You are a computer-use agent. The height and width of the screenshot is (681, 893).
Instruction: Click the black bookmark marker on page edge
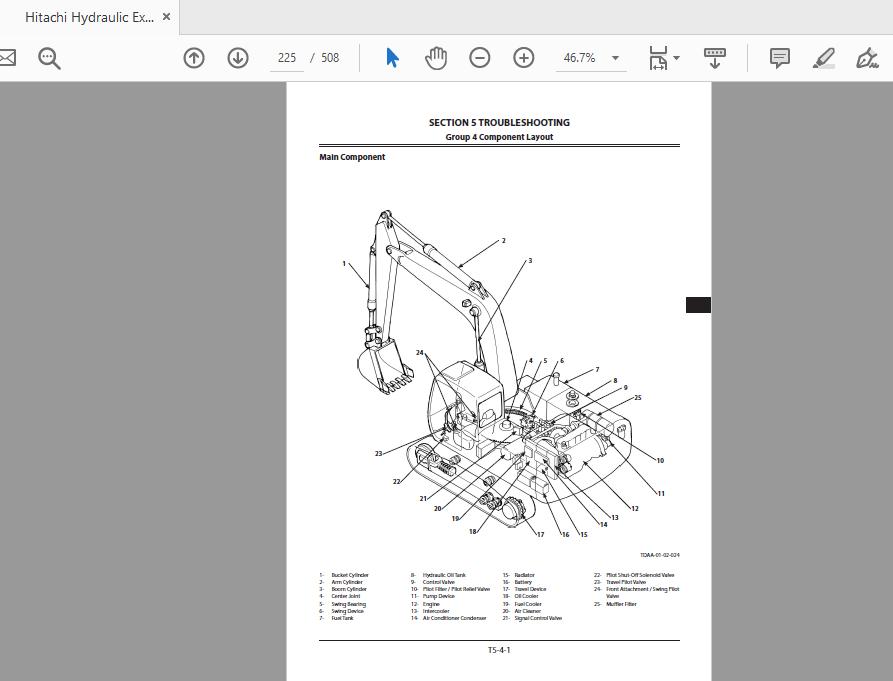pos(698,305)
